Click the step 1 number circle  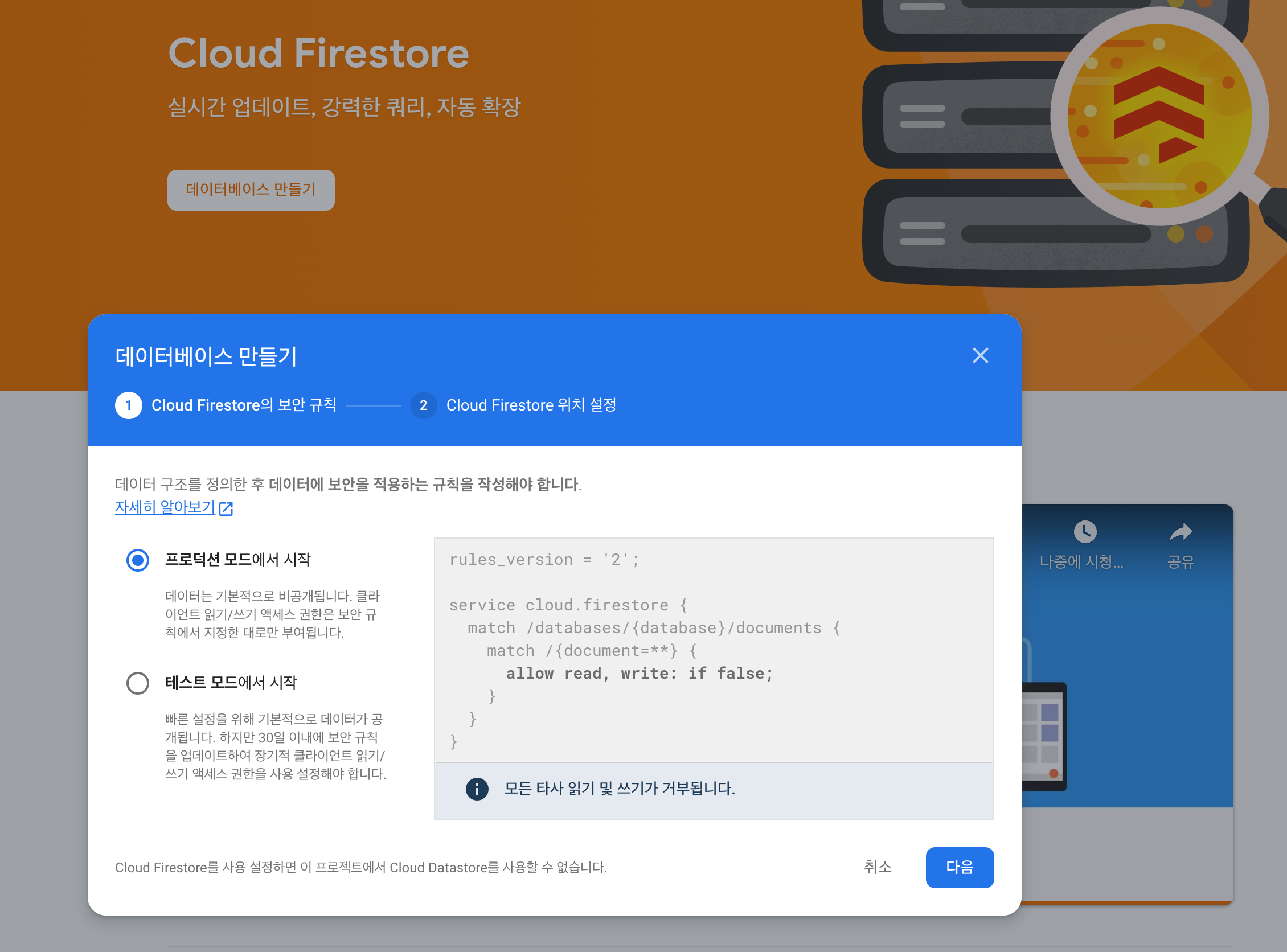(129, 405)
